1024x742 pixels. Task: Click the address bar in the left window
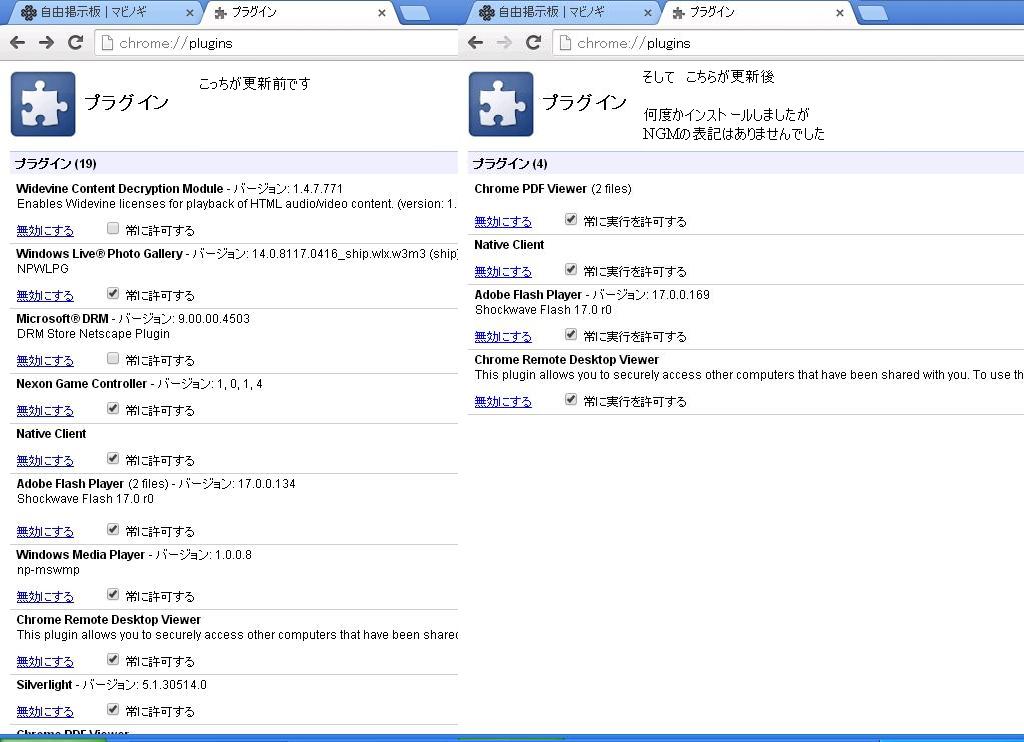tap(280, 43)
